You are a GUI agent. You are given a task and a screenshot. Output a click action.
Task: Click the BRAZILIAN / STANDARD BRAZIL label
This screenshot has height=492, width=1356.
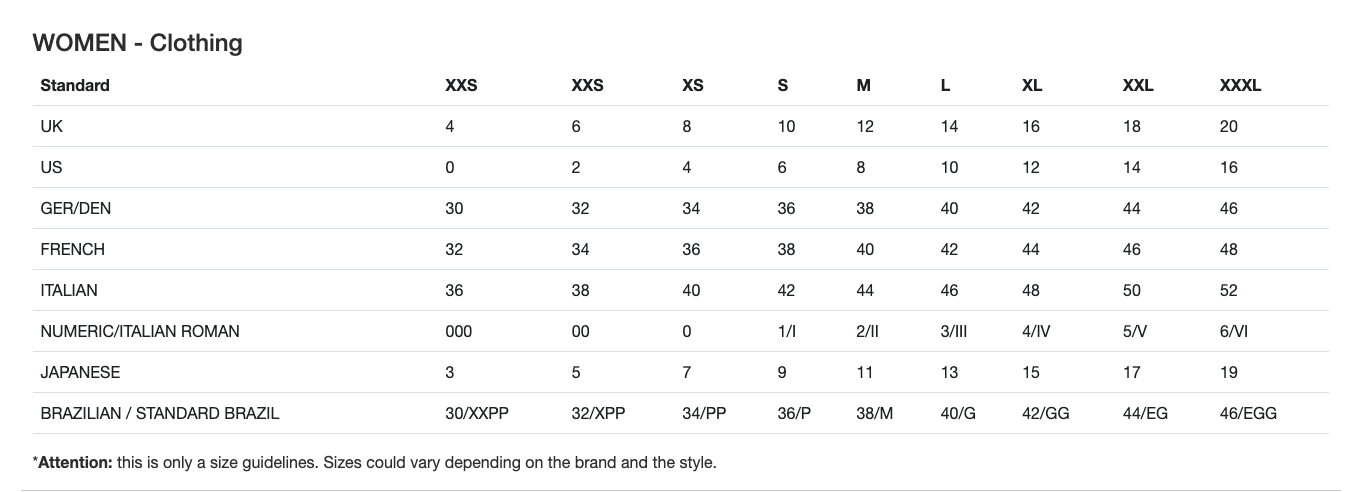(x=160, y=413)
